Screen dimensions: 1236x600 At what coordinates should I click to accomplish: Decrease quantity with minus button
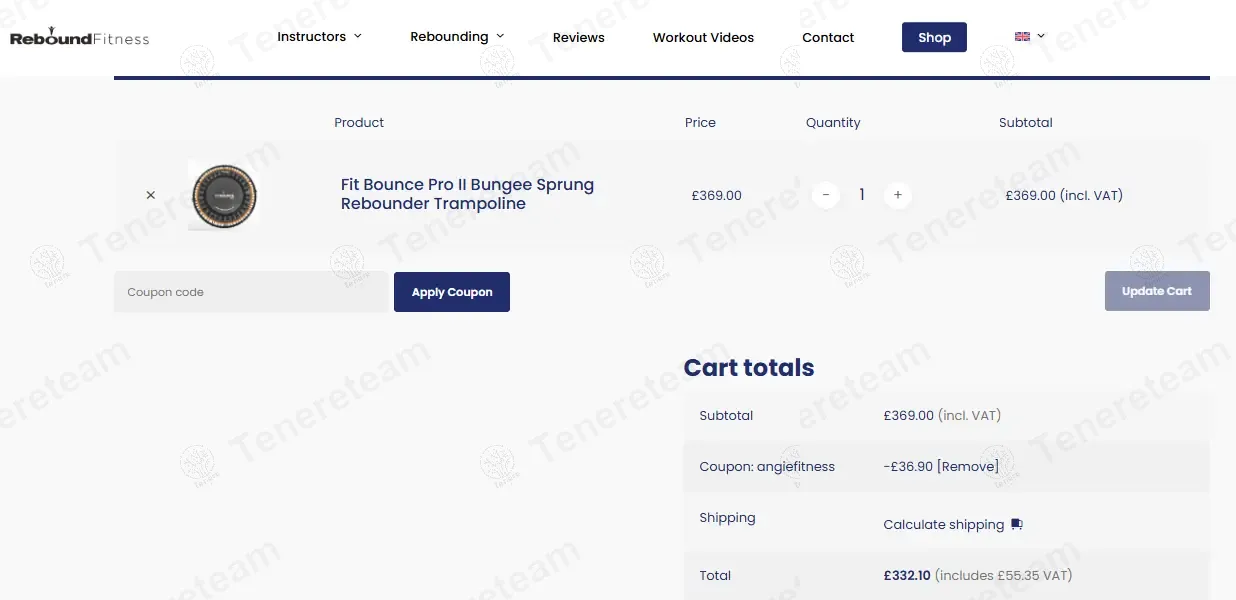coord(825,195)
